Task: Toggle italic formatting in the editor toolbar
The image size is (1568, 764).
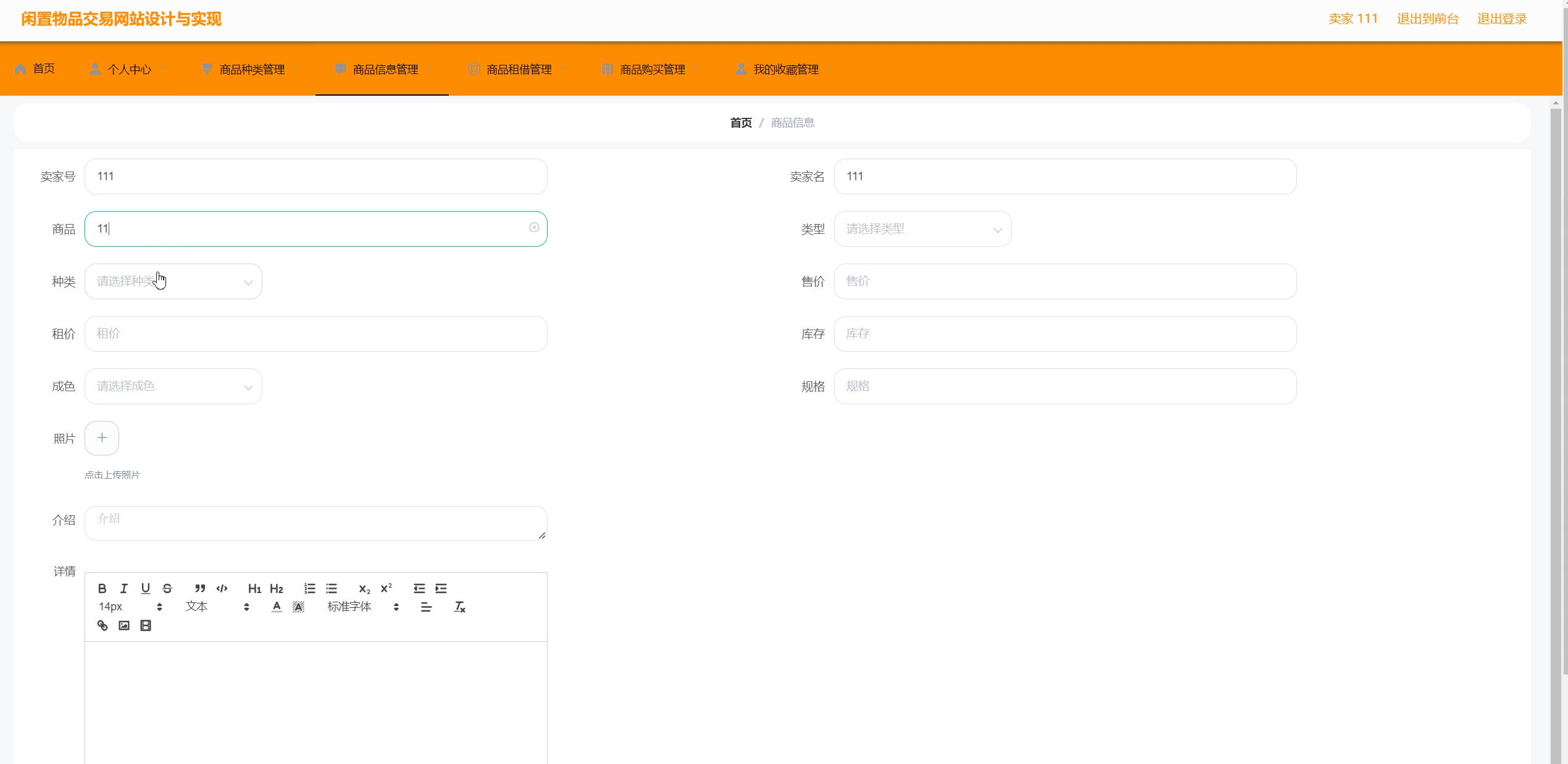Action: [124, 588]
